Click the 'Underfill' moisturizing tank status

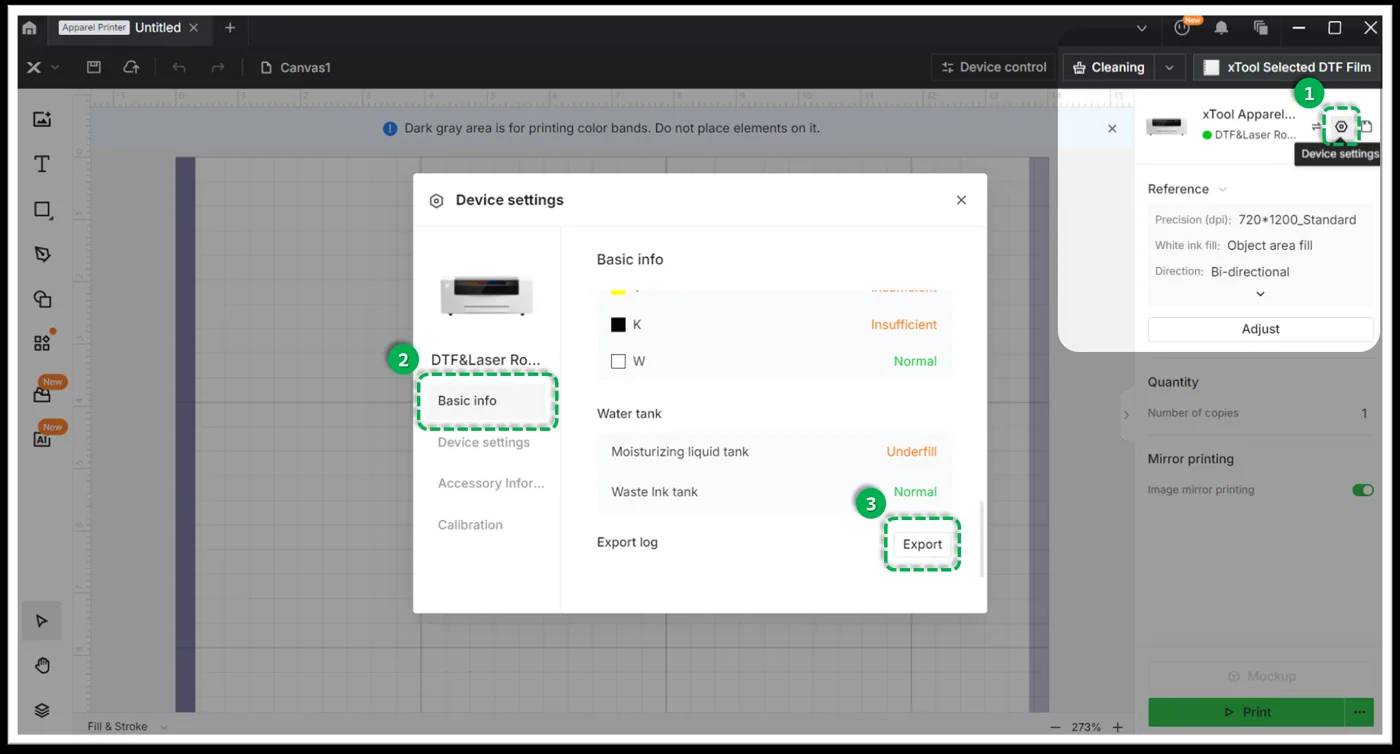click(x=912, y=452)
